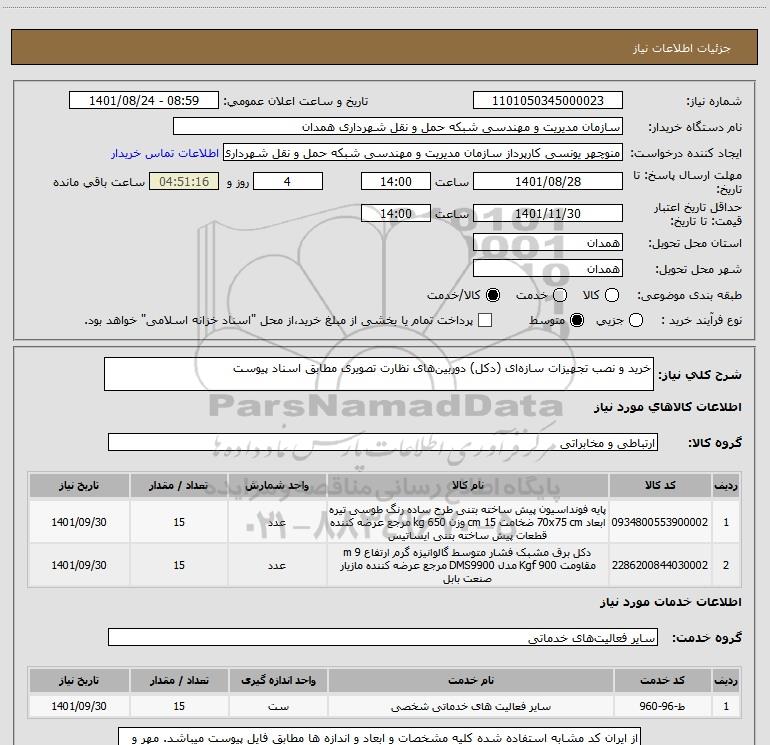Click the announcement date field 1401/08/24 - 08:59

pyautogui.click(x=144, y=101)
